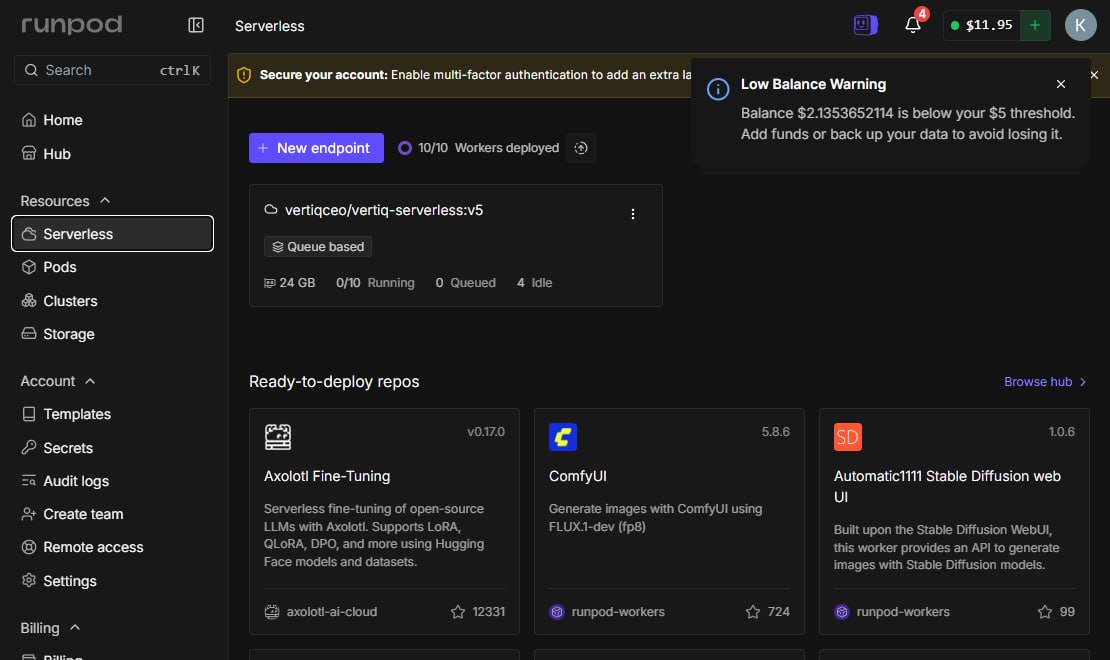Open Automatic1111 Stable Diffusion web UI title
This screenshot has width=1110, height=660.
(947, 487)
